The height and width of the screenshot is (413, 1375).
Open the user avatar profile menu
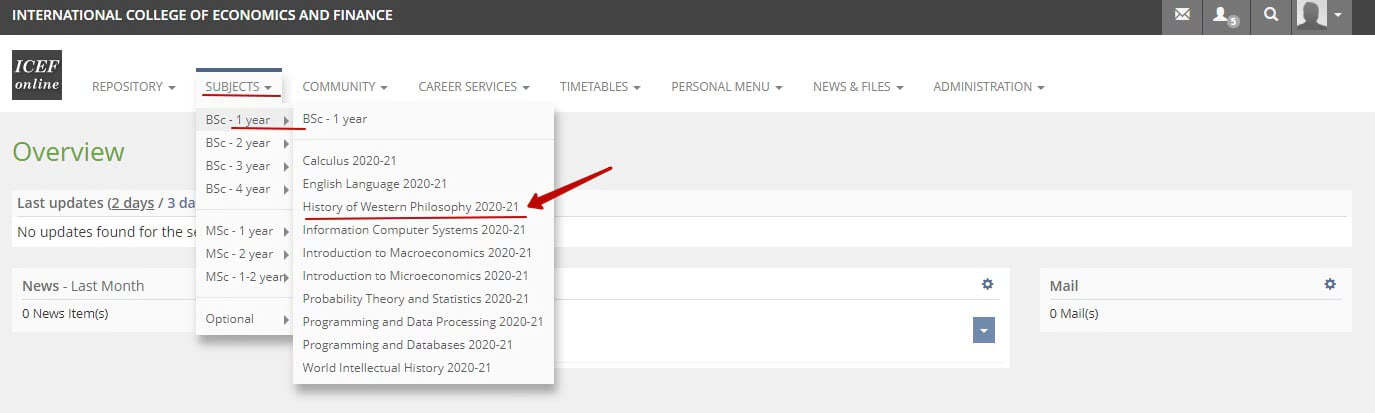[x=1320, y=16]
